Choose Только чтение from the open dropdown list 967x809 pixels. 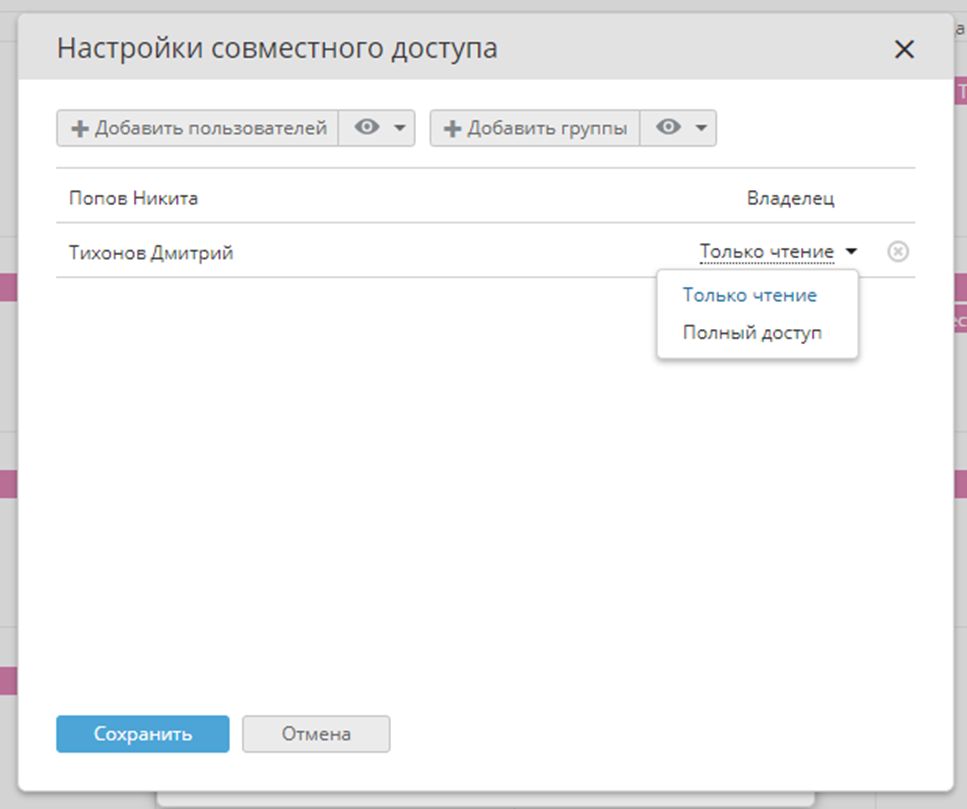coord(749,295)
